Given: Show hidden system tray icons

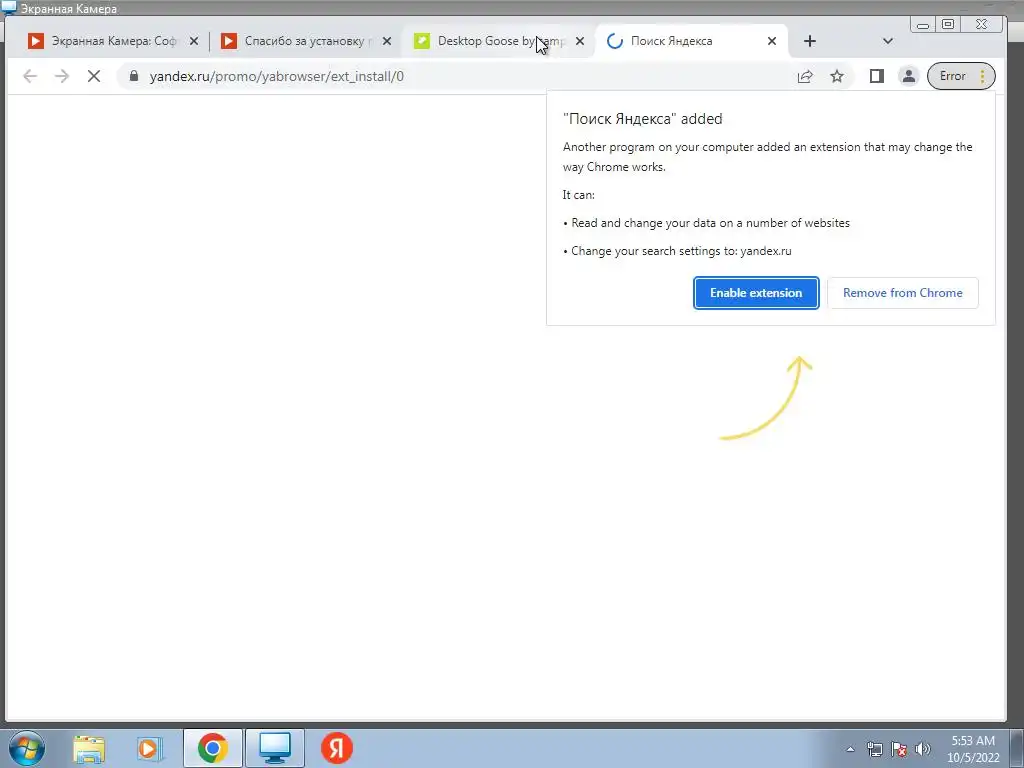Looking at the screenshot, I should (850, 749).
